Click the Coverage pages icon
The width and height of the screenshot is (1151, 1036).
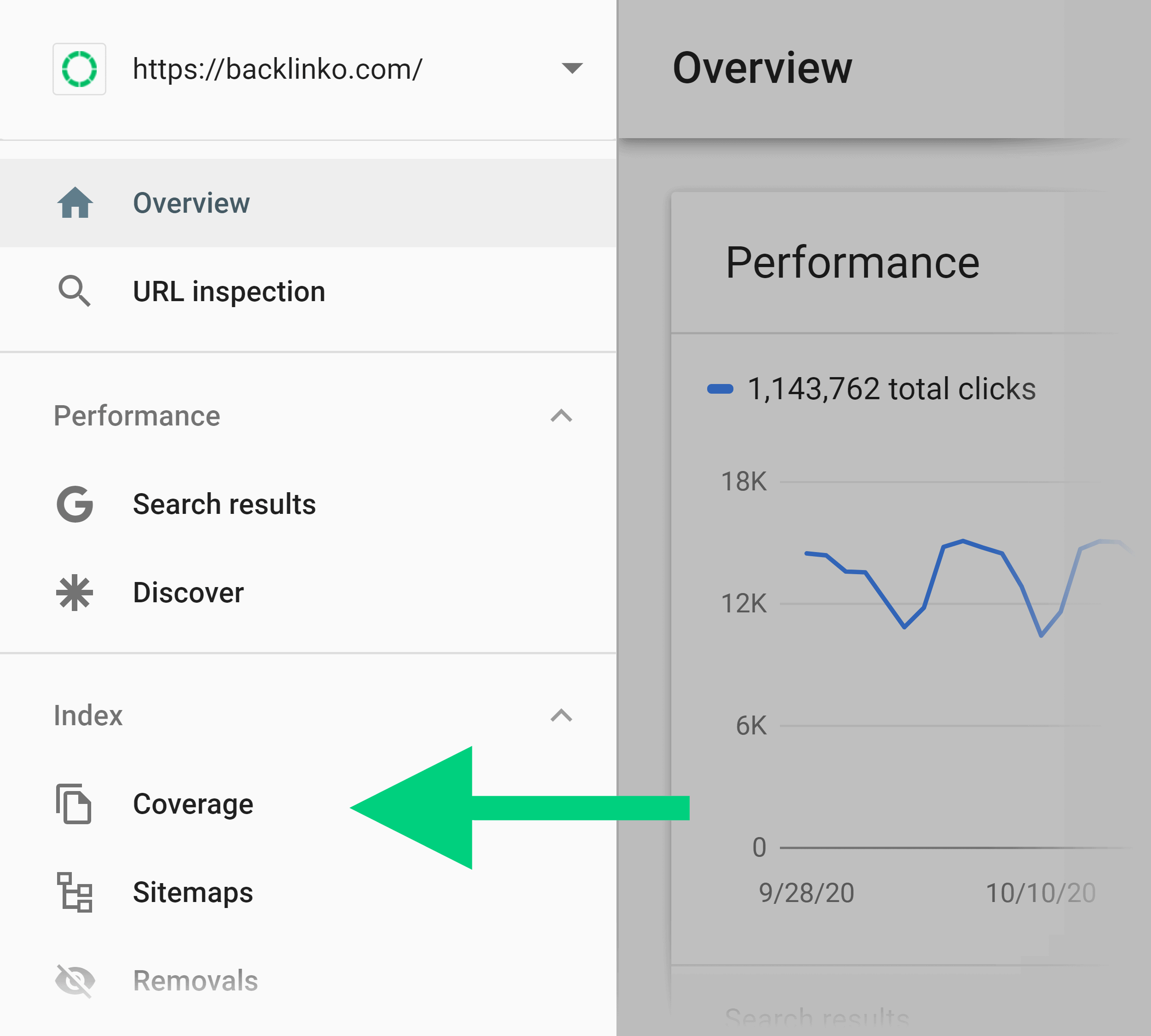click(73, 804)
